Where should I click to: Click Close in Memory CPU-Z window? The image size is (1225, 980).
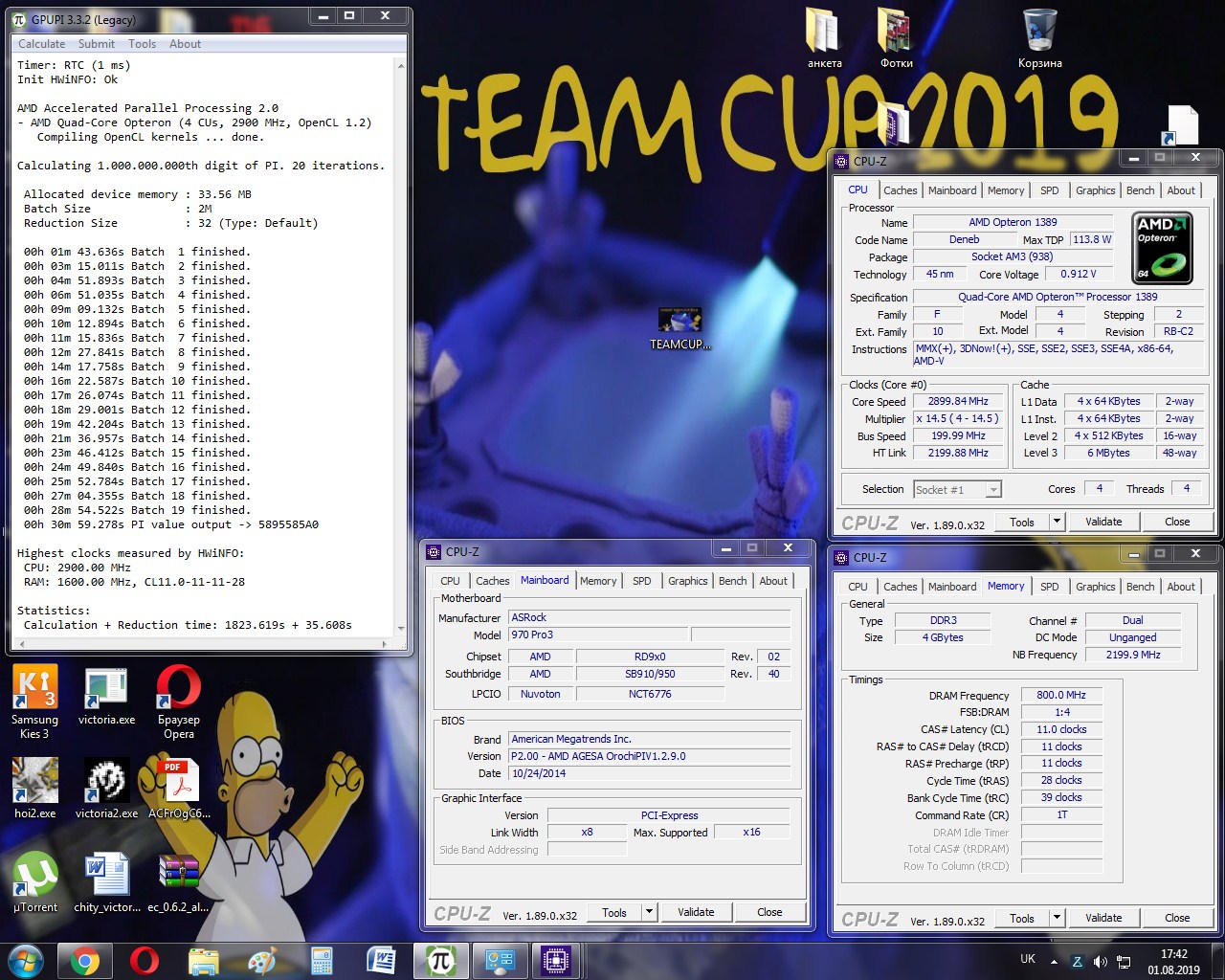pos(1177,918)
